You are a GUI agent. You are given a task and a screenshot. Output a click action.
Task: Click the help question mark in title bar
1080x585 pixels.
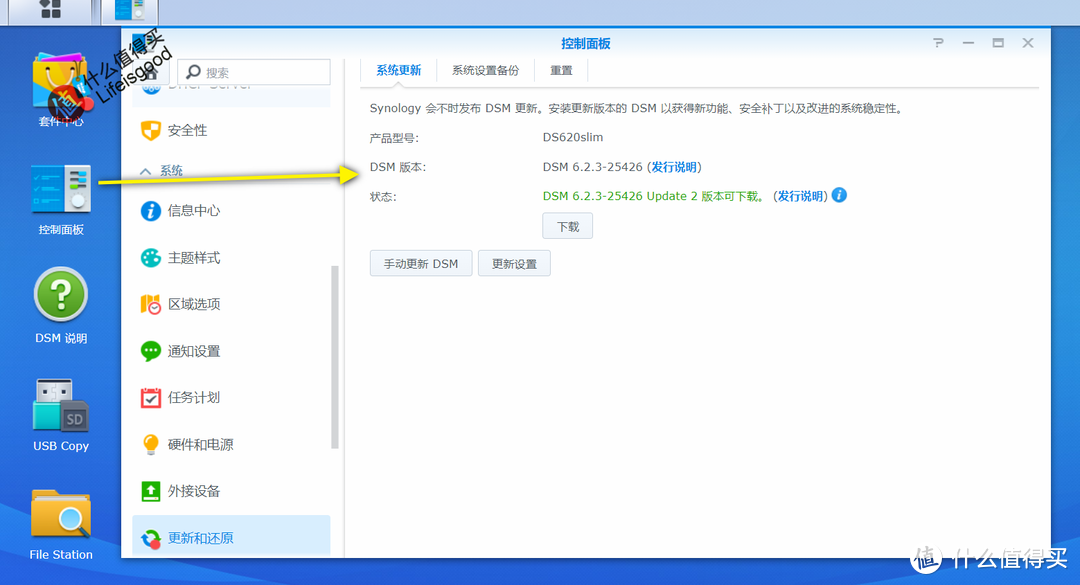coord(938,43)
